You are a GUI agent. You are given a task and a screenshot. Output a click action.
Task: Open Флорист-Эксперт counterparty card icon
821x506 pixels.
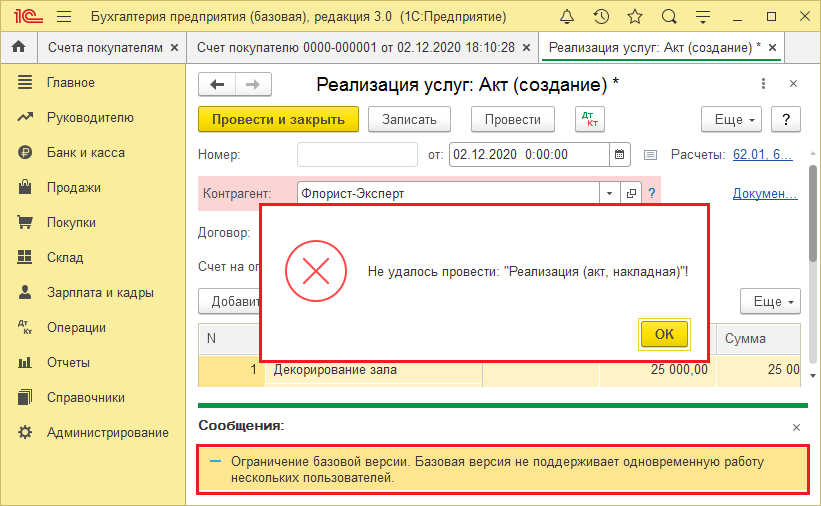tap(631, 193)
